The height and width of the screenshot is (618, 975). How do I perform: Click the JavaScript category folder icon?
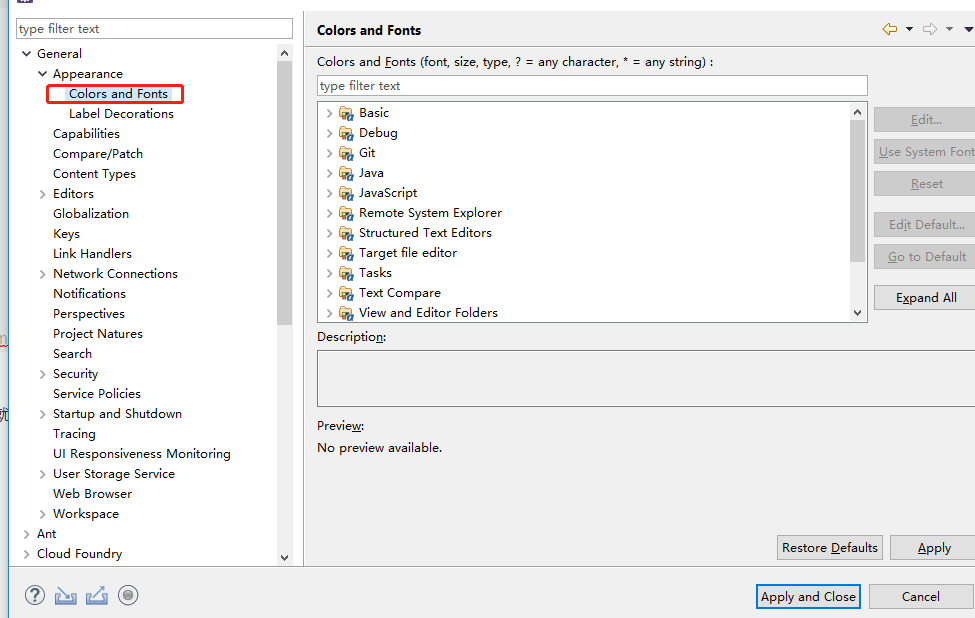(x=346, y=193)
